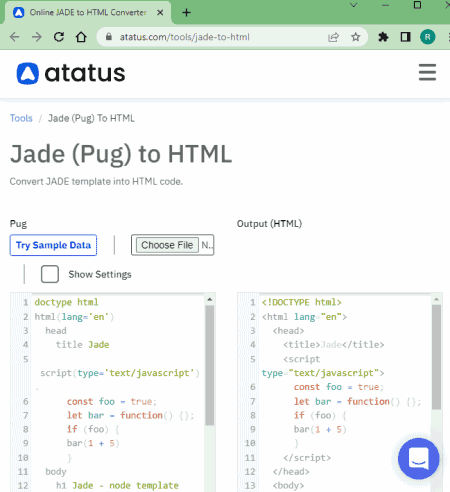The image size is (450, 492).
Task: Open the Extensions puzzle icon
Action: (x=383, y=37)
